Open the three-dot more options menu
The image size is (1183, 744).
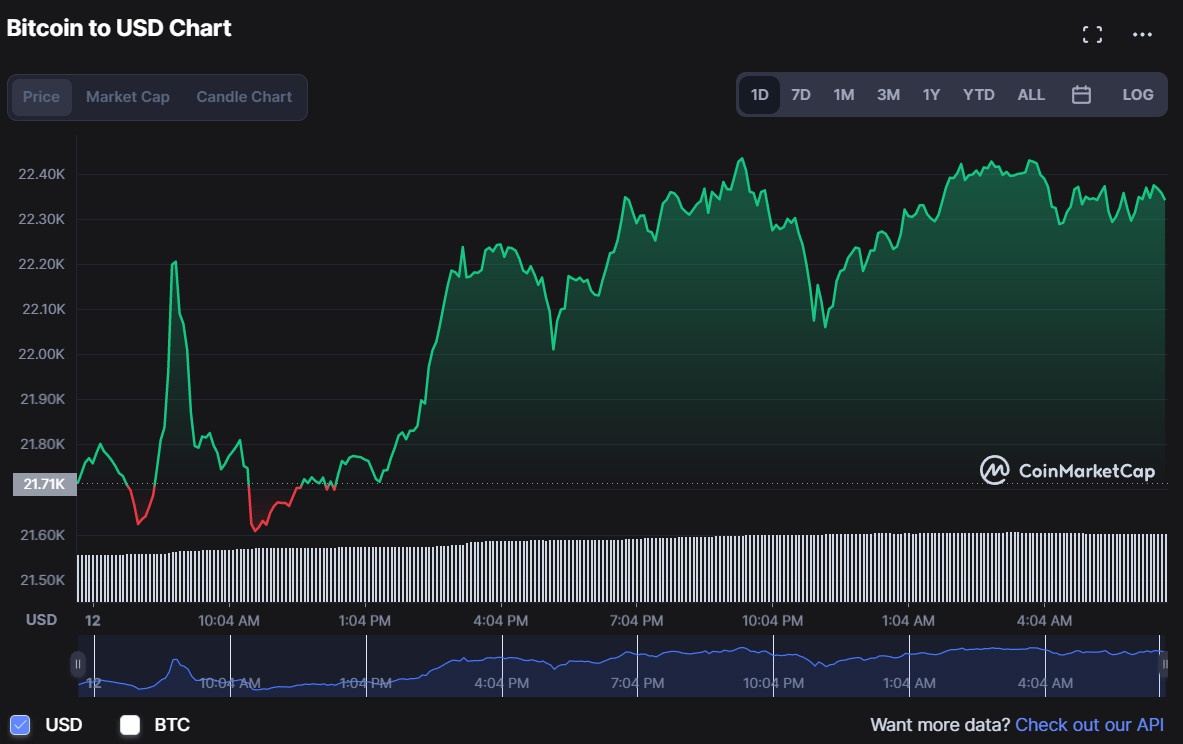[x=1142, y=35]
